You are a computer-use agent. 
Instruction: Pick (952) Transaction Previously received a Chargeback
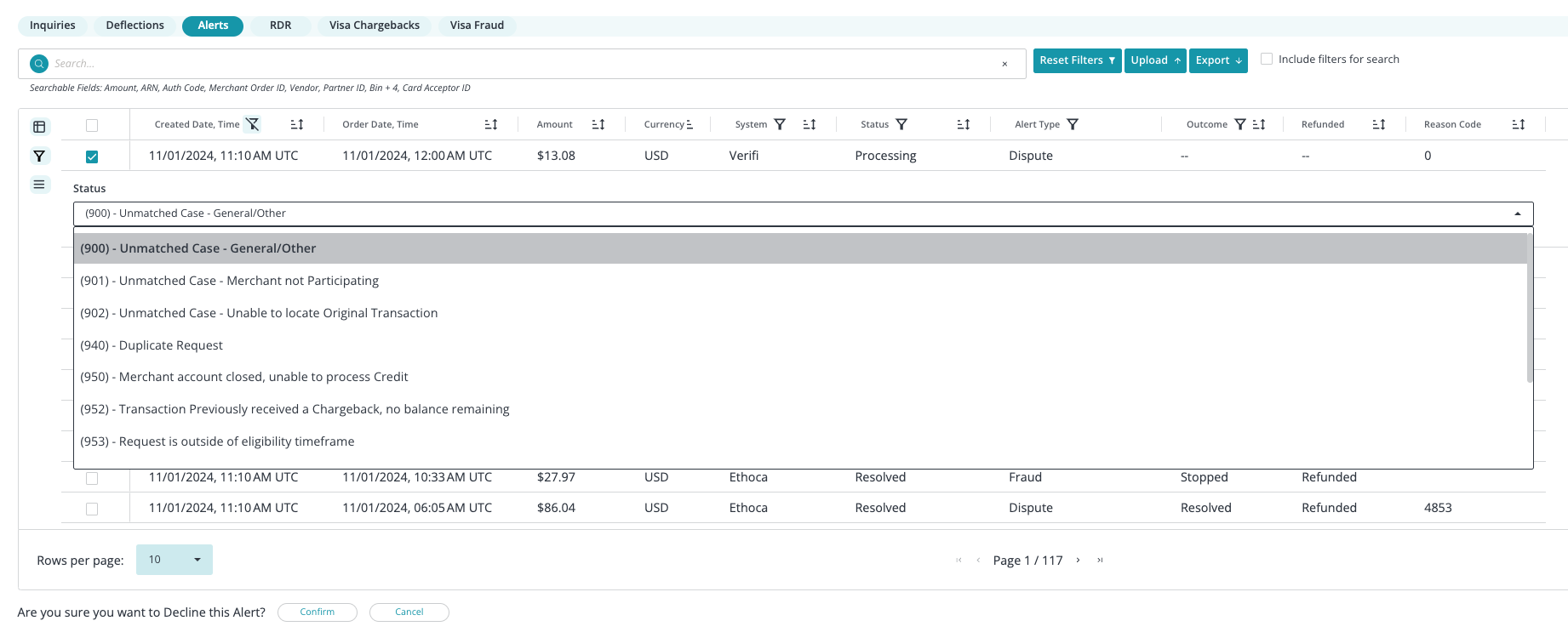[x=800, y=409]
